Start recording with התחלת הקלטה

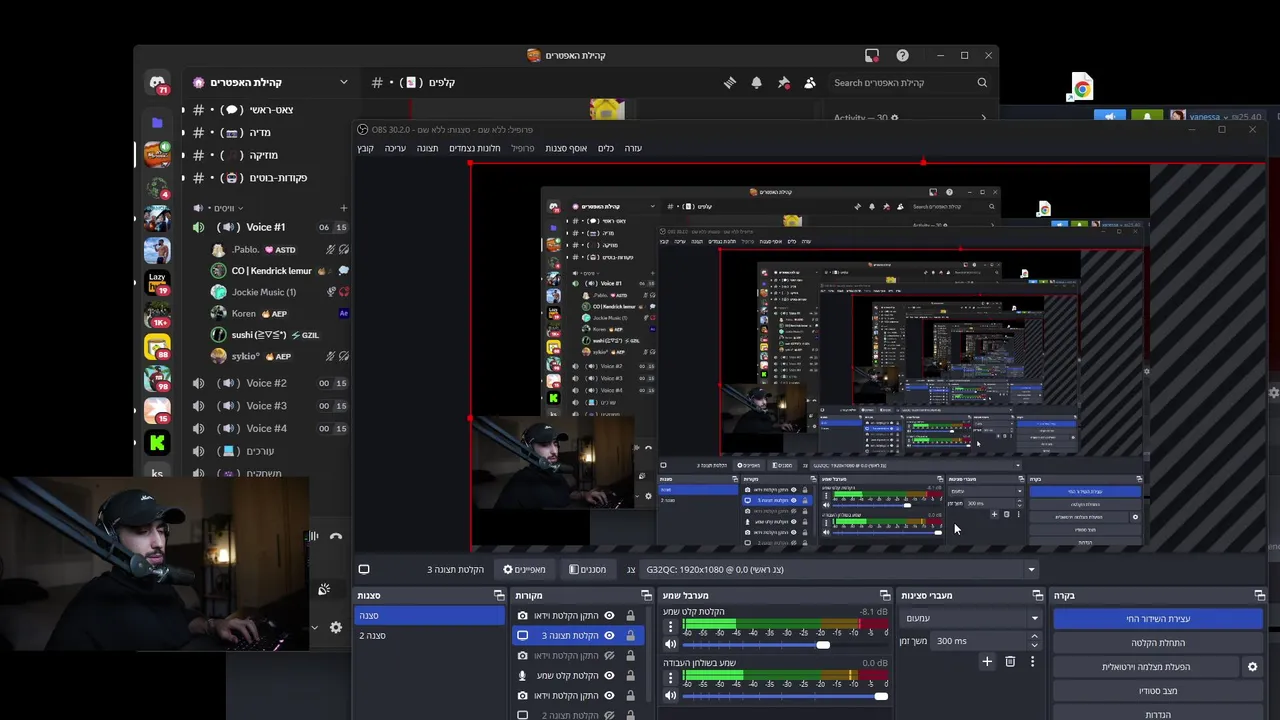(x=1158, y=643)
